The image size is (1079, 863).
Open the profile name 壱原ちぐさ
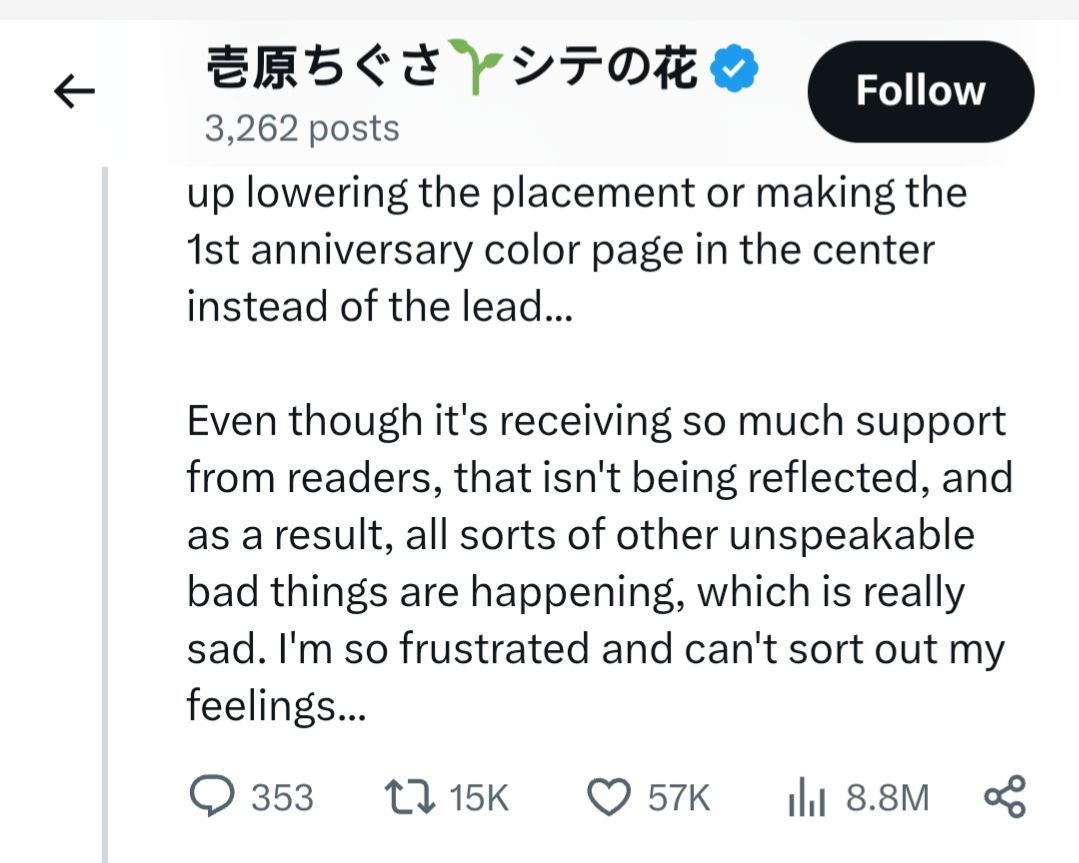[323, 67]
